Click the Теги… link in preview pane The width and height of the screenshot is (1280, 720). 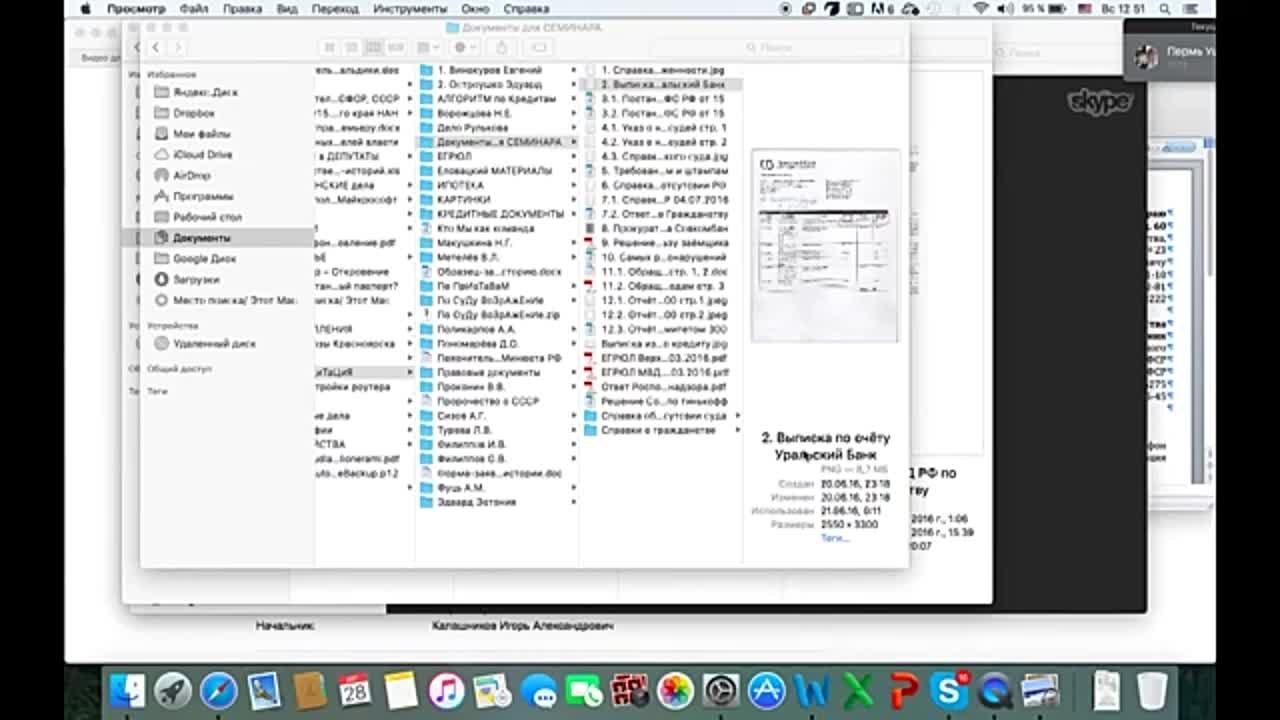pos(835,538)
